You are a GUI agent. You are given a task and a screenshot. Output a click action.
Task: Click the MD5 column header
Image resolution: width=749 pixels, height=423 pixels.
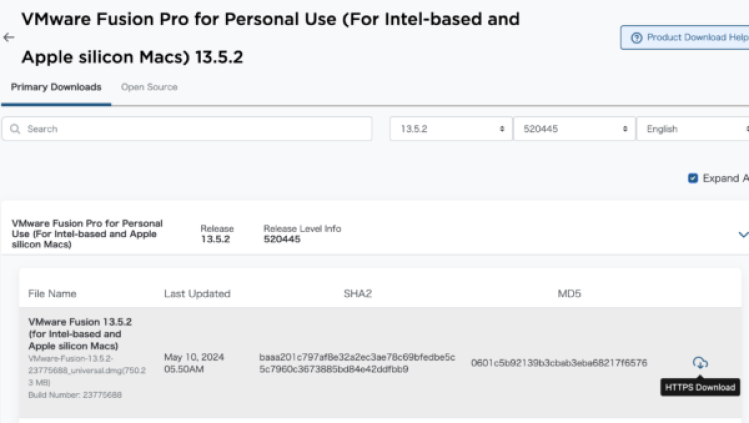(x=570, y=294)
